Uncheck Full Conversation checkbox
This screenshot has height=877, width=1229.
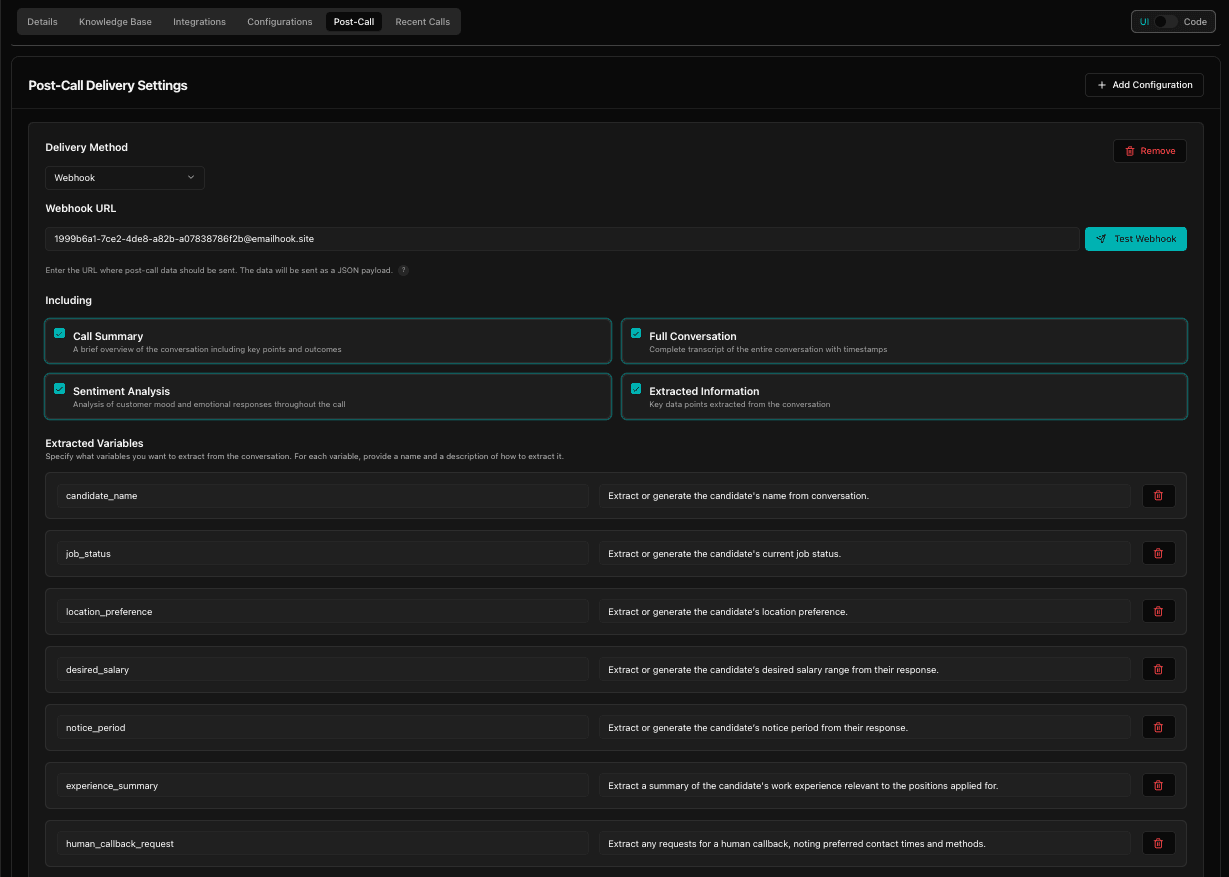(636, 333)
